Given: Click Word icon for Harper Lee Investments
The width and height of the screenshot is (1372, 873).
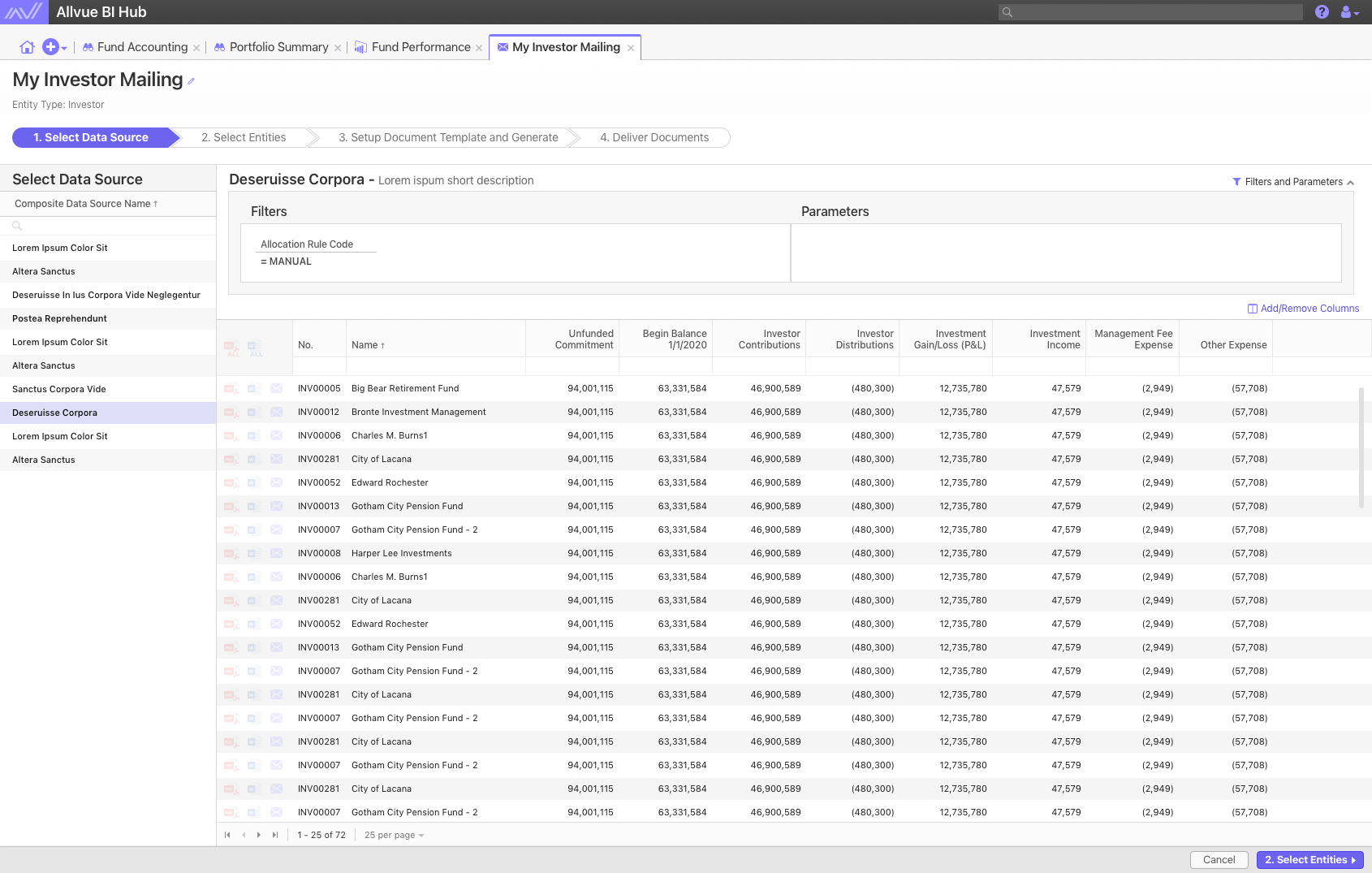Looking at the screenshot, I should (253, 554).
